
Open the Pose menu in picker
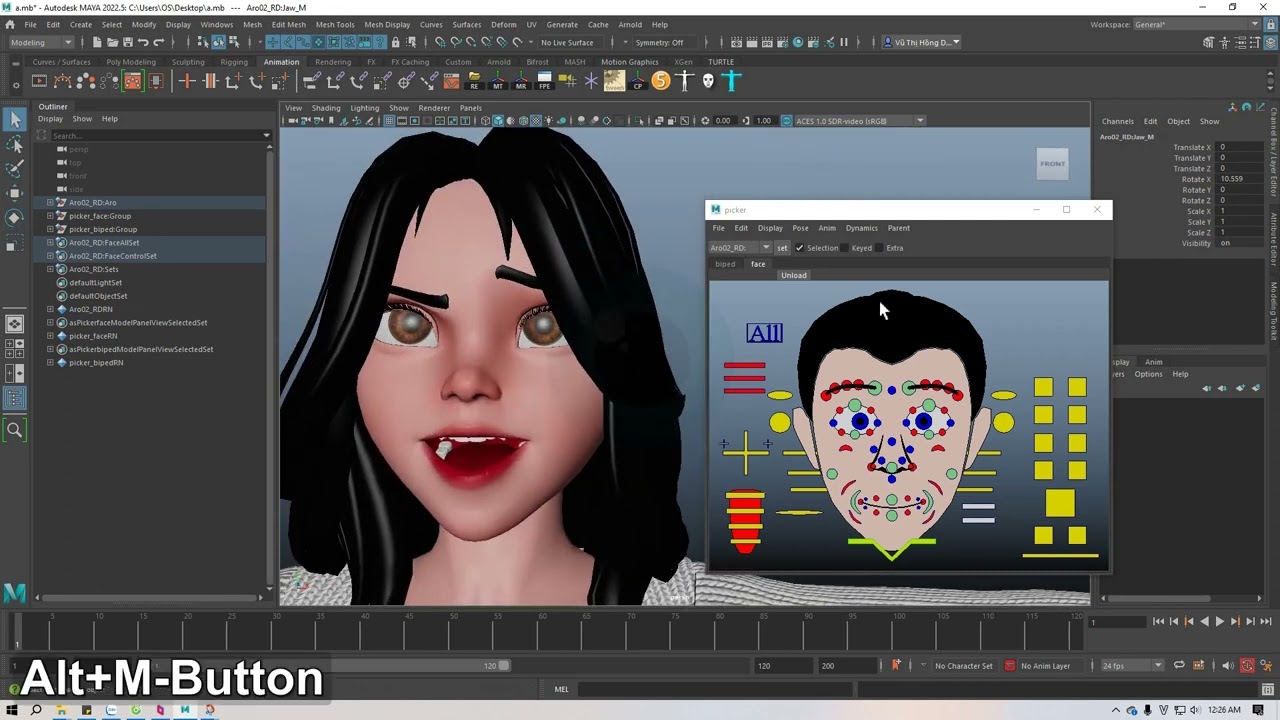point(800,228)
